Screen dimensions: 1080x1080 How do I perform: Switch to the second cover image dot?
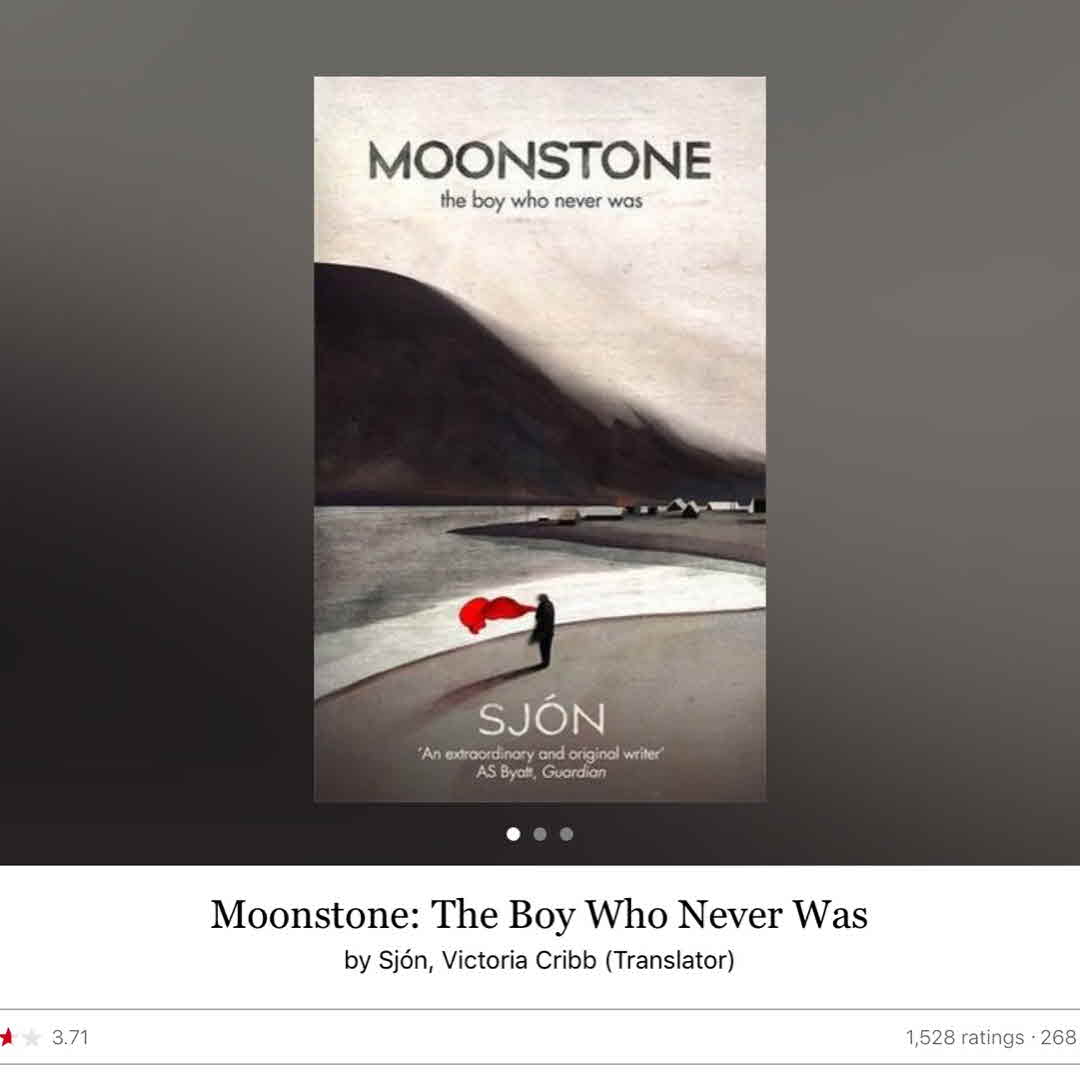click(540, 834)
